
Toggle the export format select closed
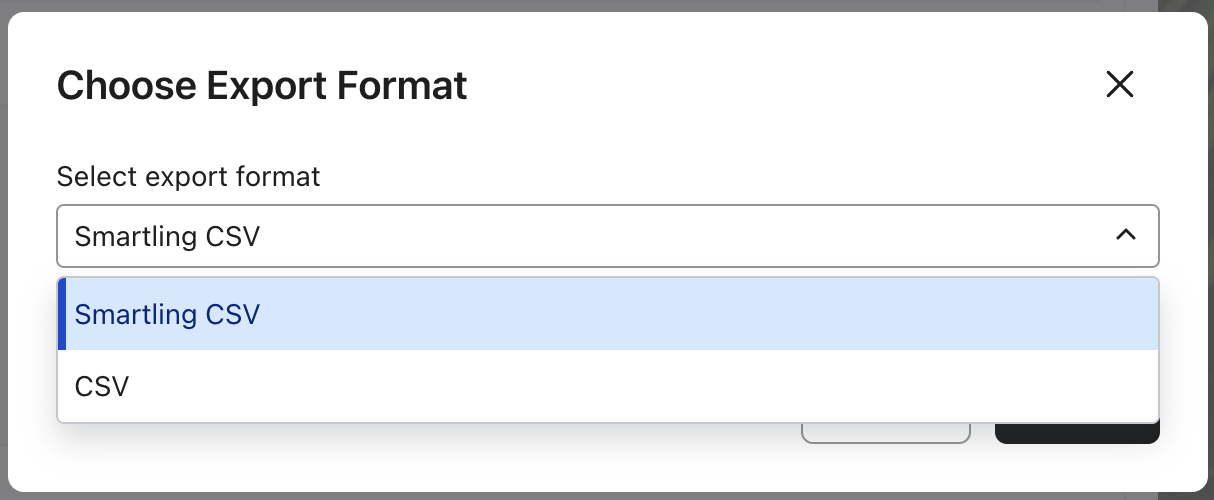point(1125,235)
